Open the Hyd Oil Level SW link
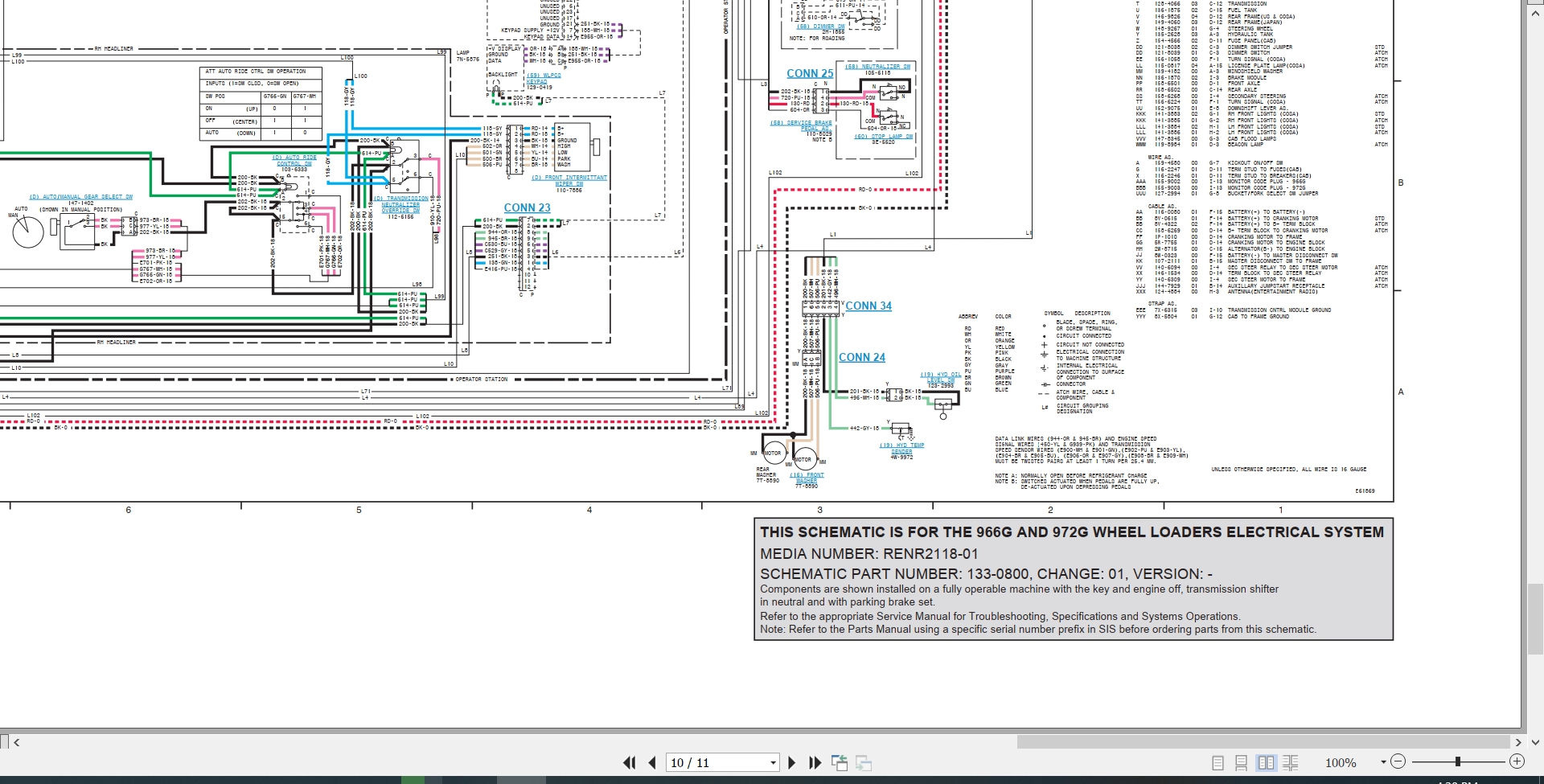 (x=941, y=378)
